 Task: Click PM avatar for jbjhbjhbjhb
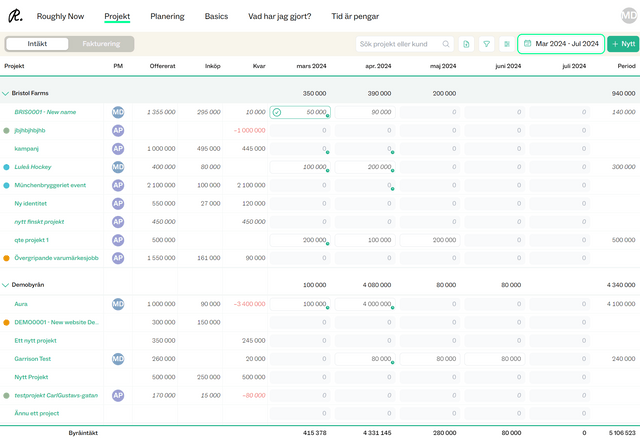pyautogui.click(x=118, y=131)
